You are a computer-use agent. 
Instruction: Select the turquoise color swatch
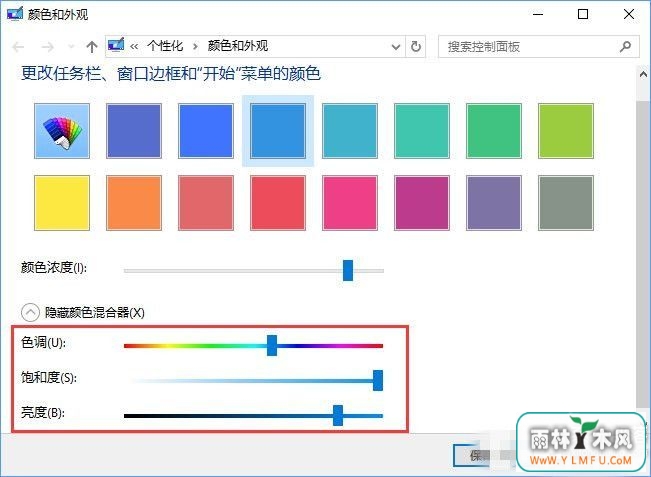click(x=422, y=131)
